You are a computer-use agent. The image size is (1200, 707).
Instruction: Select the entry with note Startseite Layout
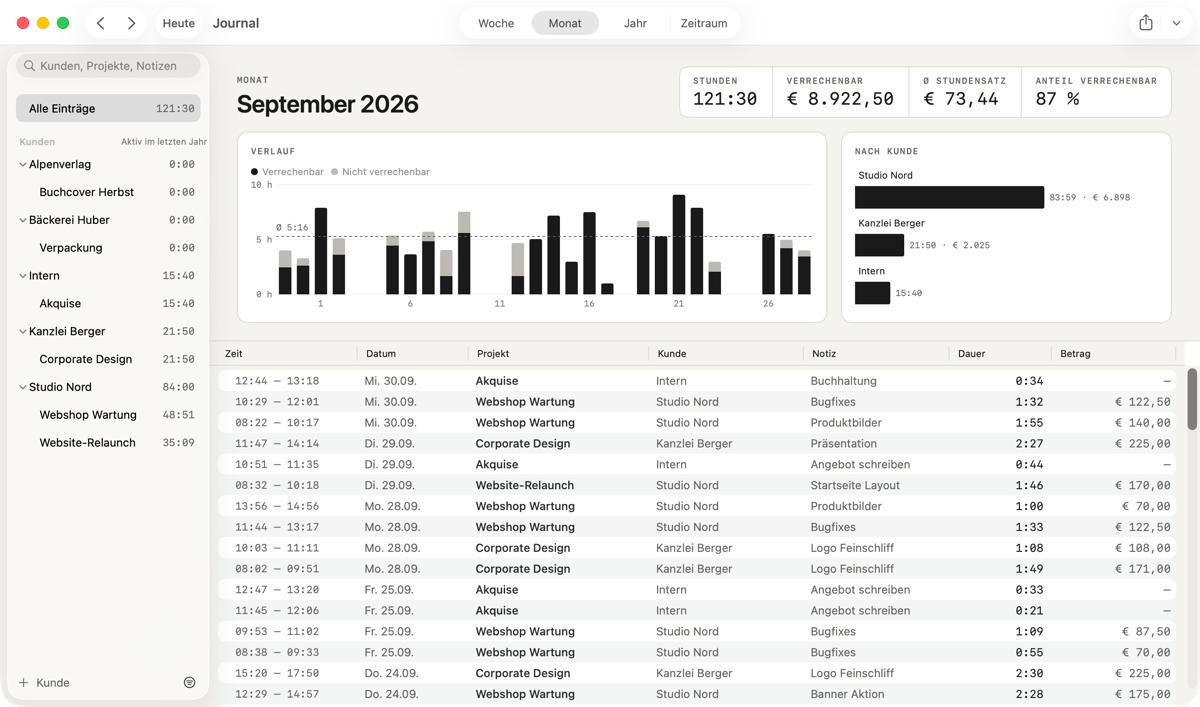point(697,486)
